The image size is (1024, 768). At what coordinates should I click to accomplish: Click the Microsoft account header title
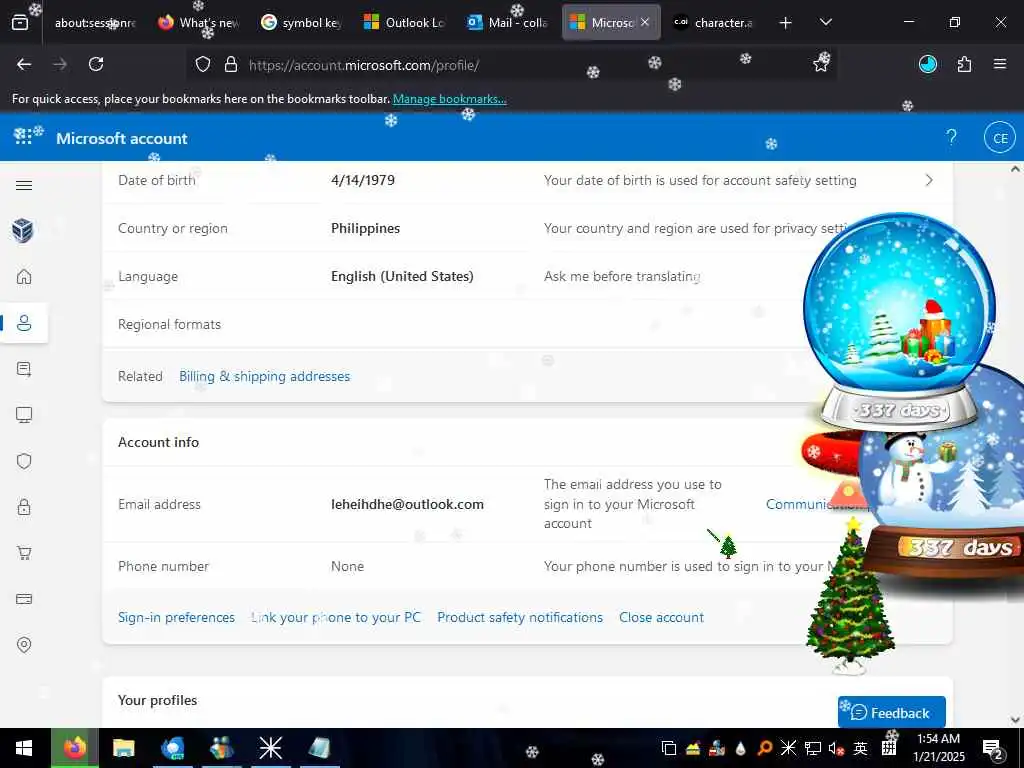pyautogui.click(x=121, y=138)
